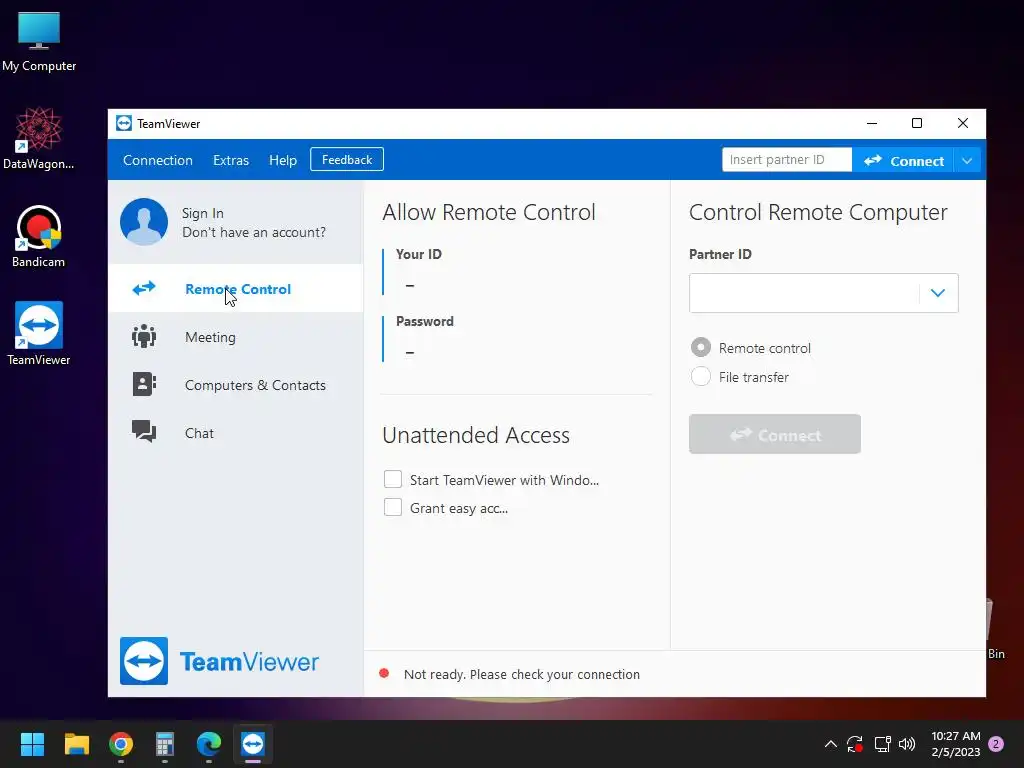The width and height of the screenshot is (1024, 768).
Task: Expand the Partner ID dropdown arrow
Action: [938, 293]
